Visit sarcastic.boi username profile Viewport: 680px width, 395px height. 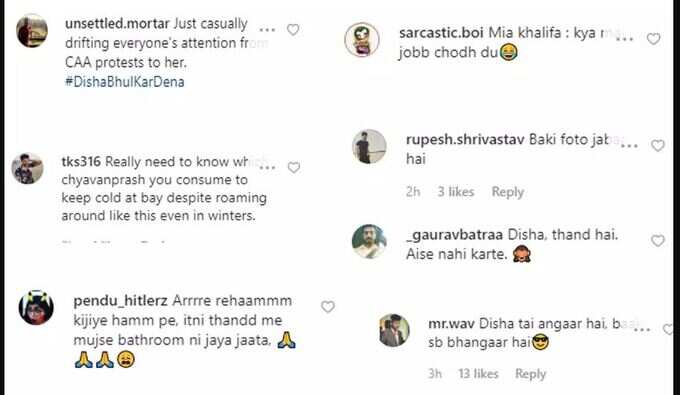pyautogui.click(x=441, y=33)
